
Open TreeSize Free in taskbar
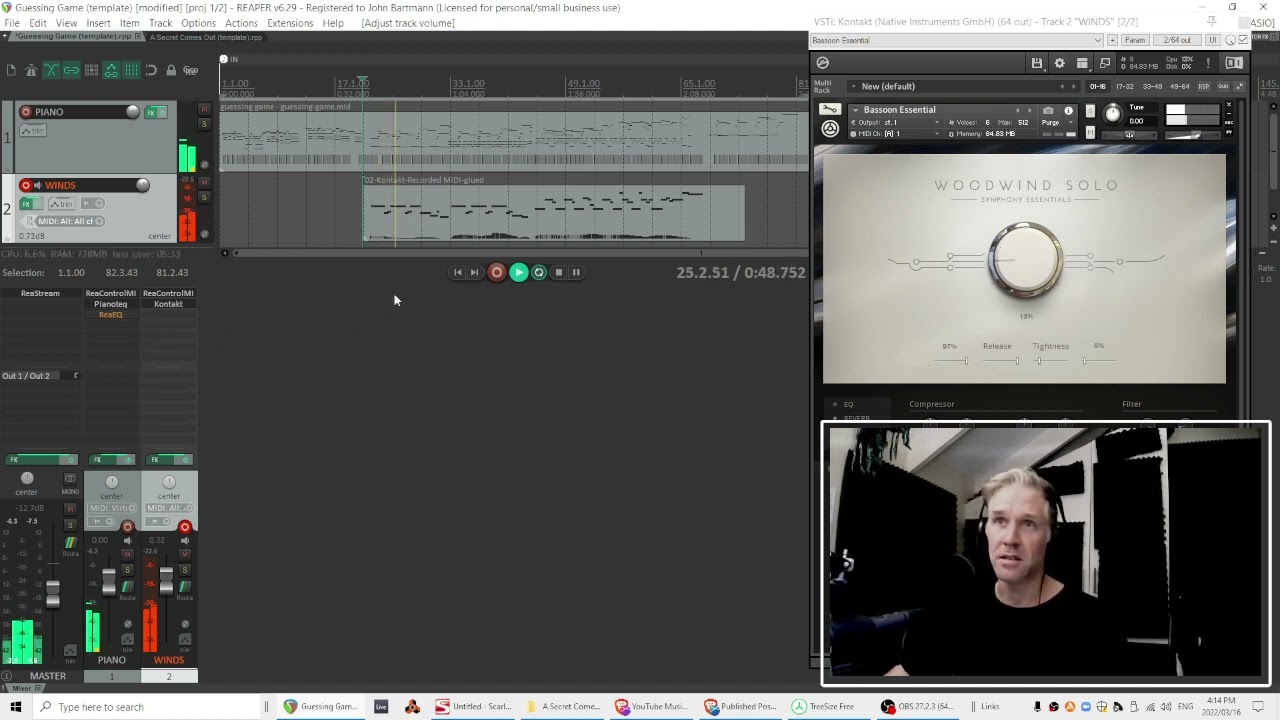tap(824, 706)
